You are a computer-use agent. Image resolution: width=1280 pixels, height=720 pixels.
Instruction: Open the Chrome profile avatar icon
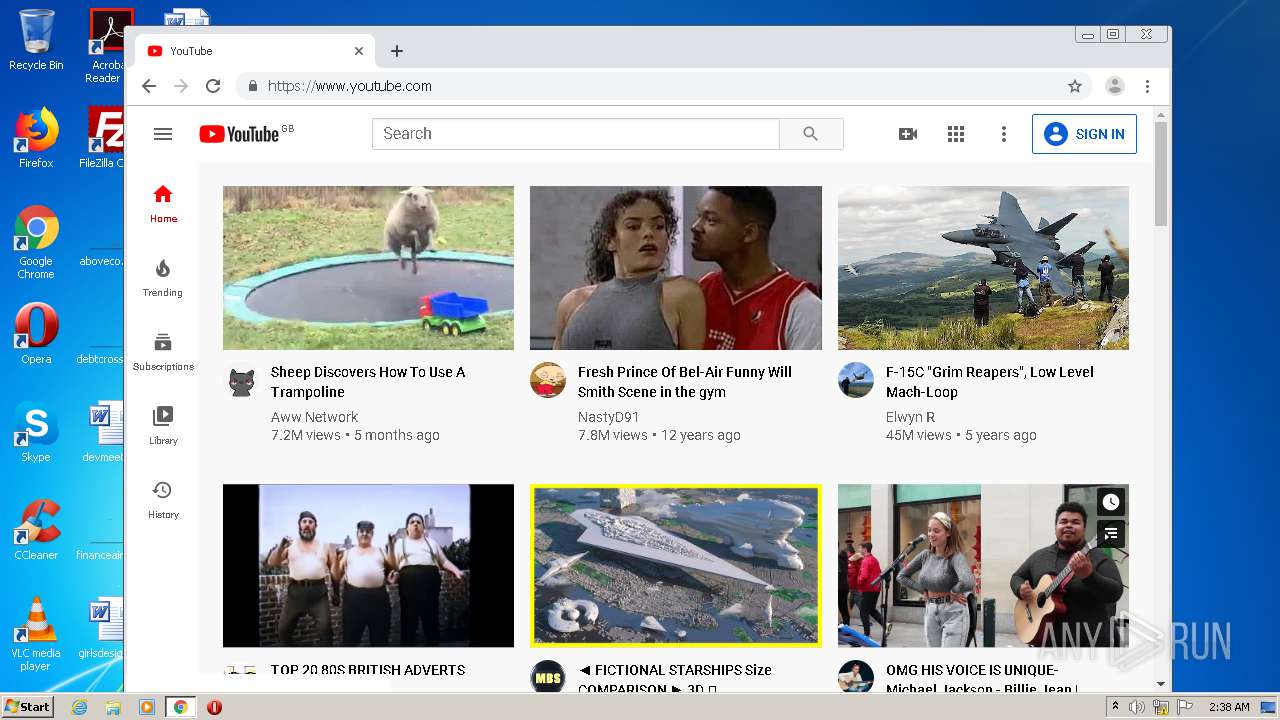pyautogui.click(x=1115, y=86)
